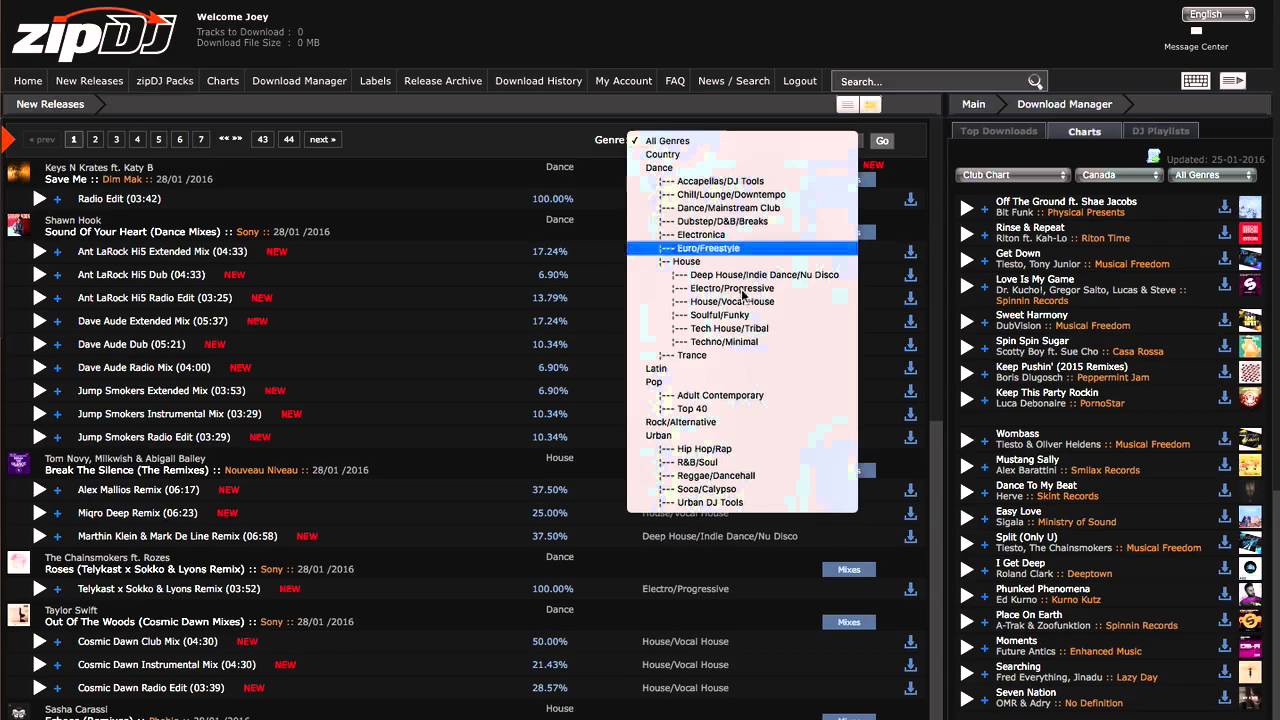Add Cosmic Dawn Club Mix with plus icon
The width and height of the screenshot is (1280, 720).
click(57, 642)
